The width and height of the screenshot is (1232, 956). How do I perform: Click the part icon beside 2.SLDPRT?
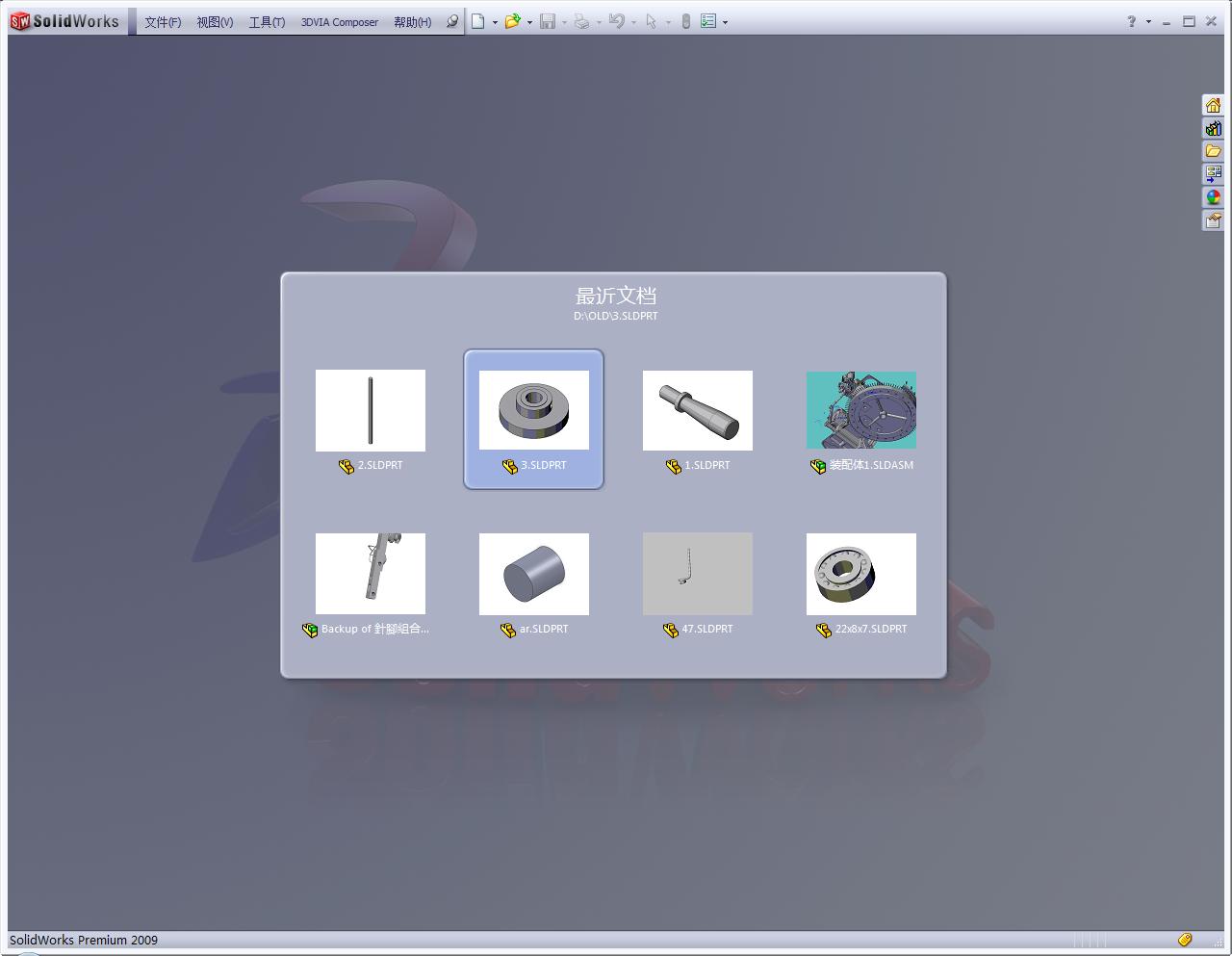point(346,466)
